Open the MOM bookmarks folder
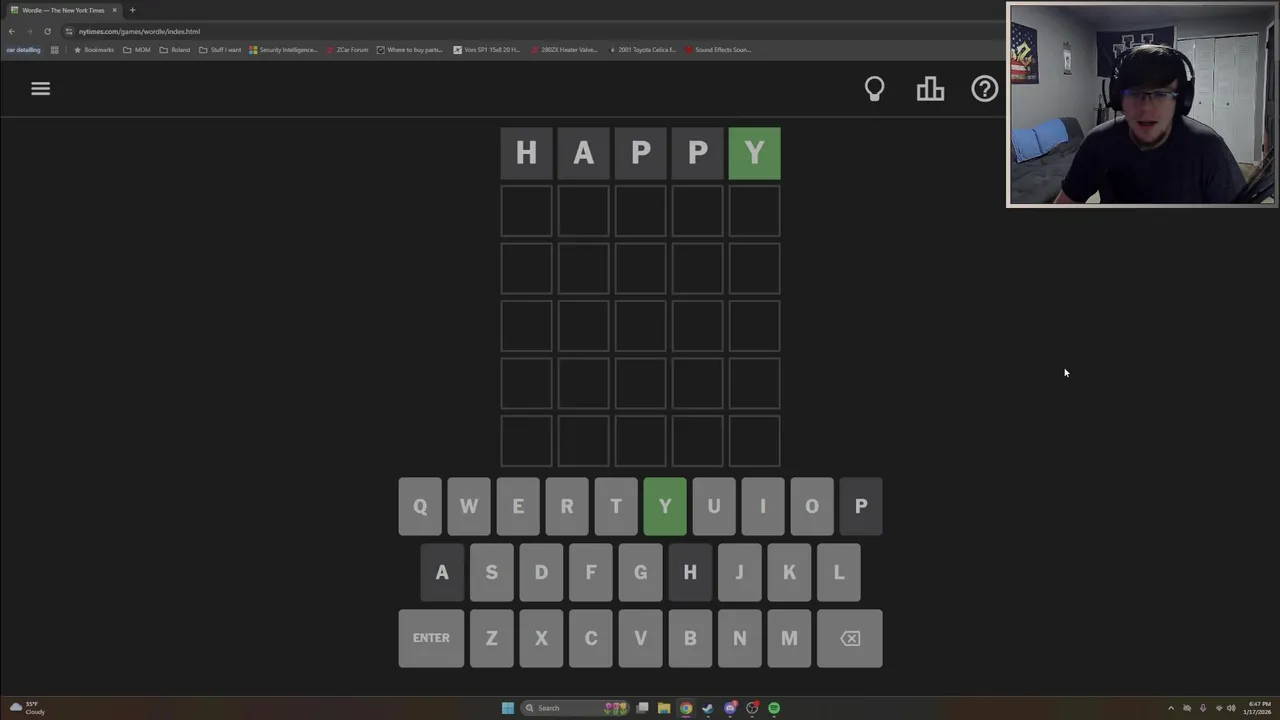Image resolution: width=1280 pixels, height=720 pixels. click(137, 50)
